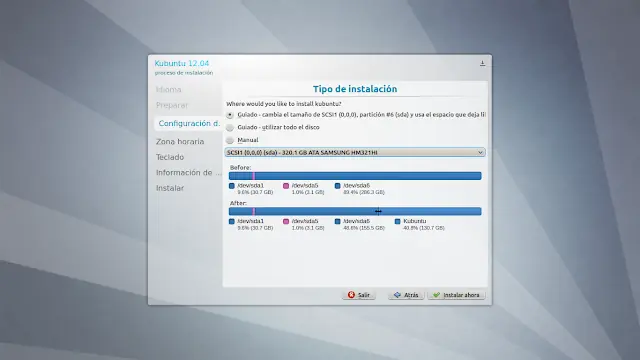
Task: Click the pink sda5 segment in After bar
Action: pos(253,211)
